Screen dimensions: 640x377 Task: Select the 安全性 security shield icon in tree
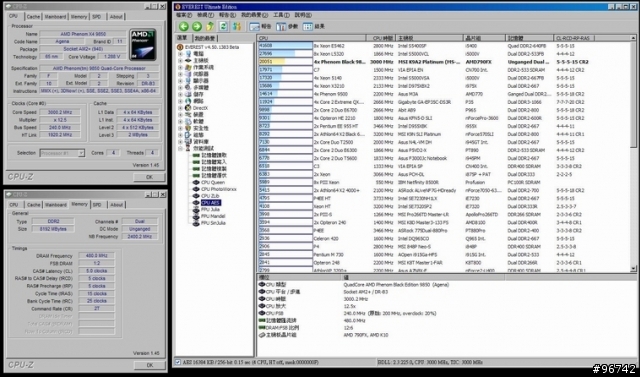pyautogui.click(x=188, y=128)
